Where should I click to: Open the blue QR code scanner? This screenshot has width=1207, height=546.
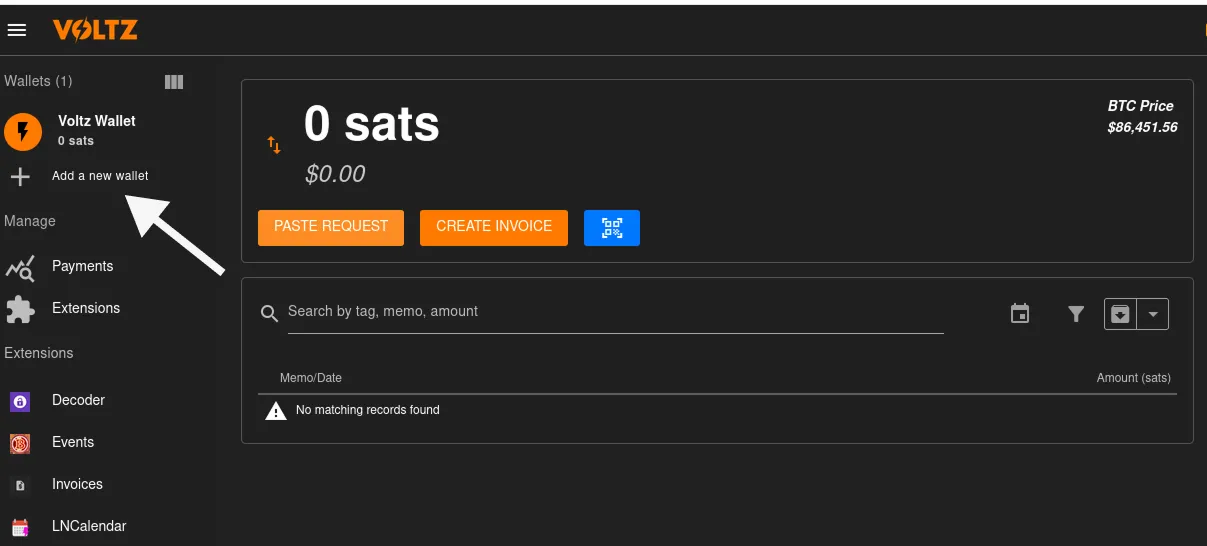611,227
